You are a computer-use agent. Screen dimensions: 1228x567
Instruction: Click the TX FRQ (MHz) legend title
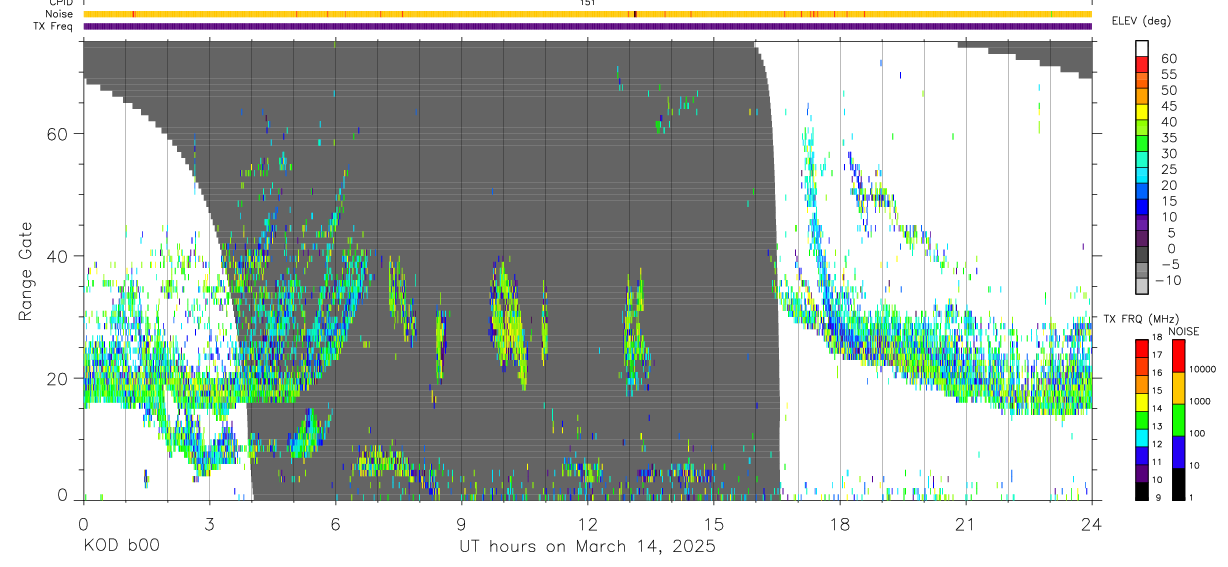coord(1137,319)
